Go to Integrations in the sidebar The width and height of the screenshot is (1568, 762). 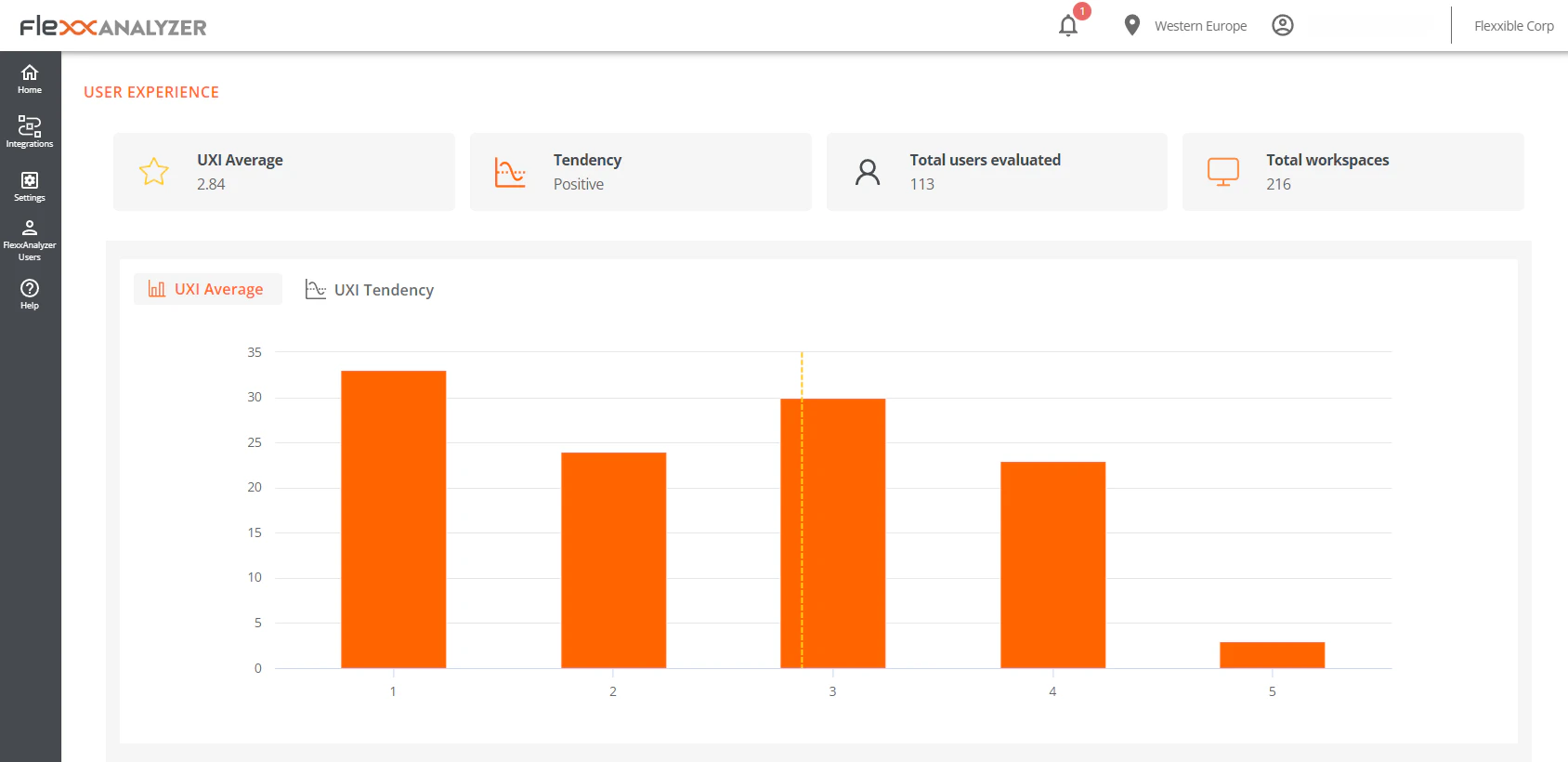[30, 131]
